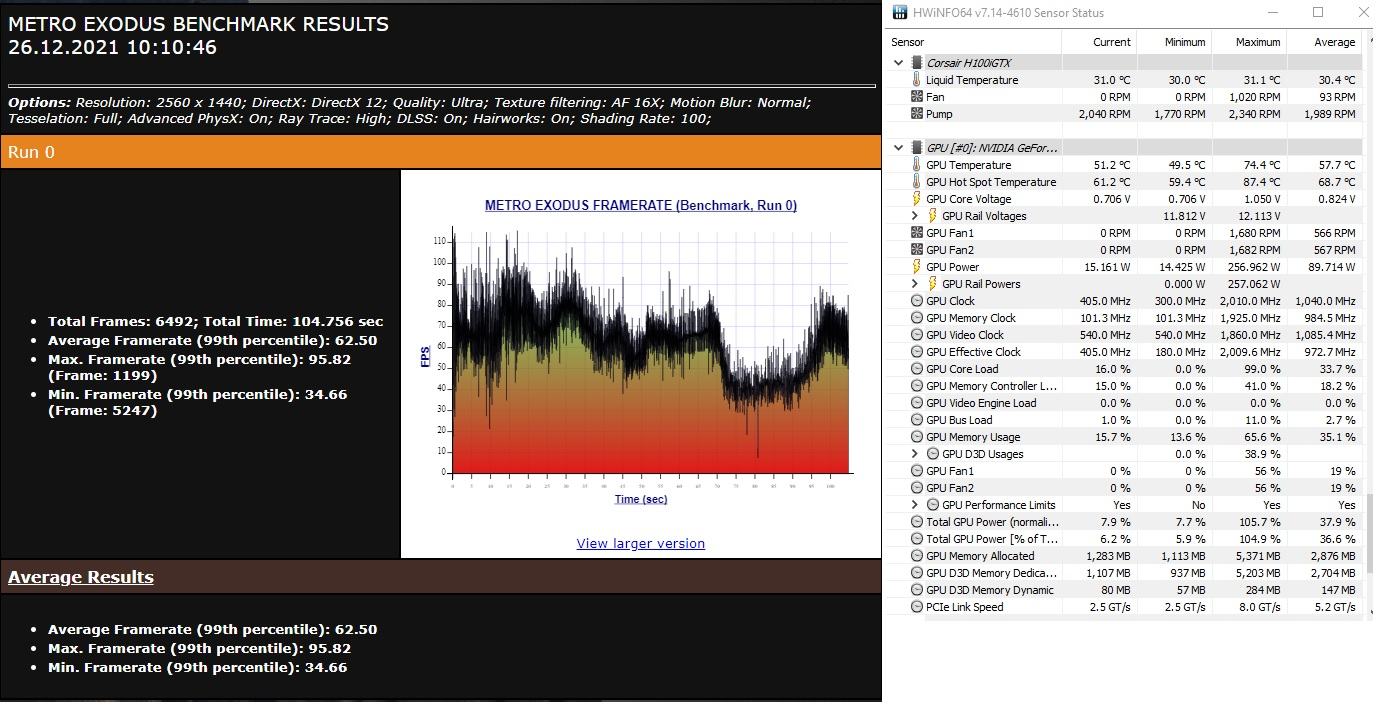This screenshot has height=709, width=1378.
Task: Click the GPU Hot Spot Temperature icon
Action: coord(917,182)
